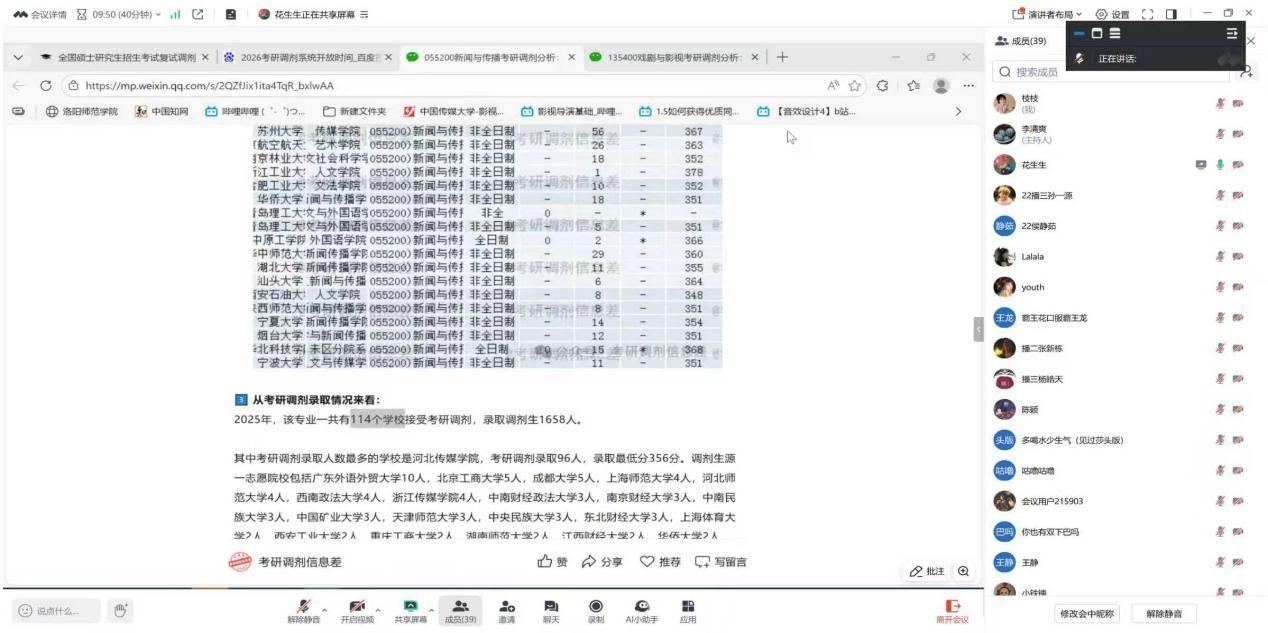Open the presenter layout dropdown
Screen dimensions: 1268x633
tap(1047, 14)
